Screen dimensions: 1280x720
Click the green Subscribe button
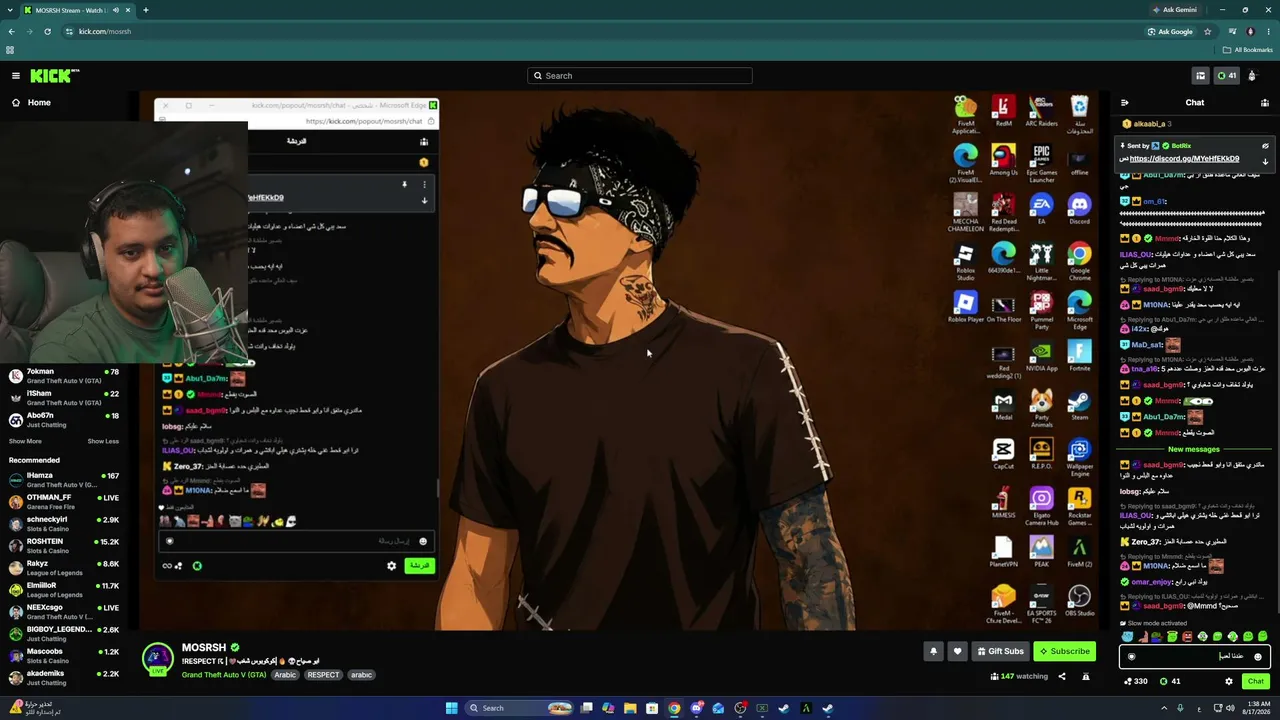[1064, 651]
